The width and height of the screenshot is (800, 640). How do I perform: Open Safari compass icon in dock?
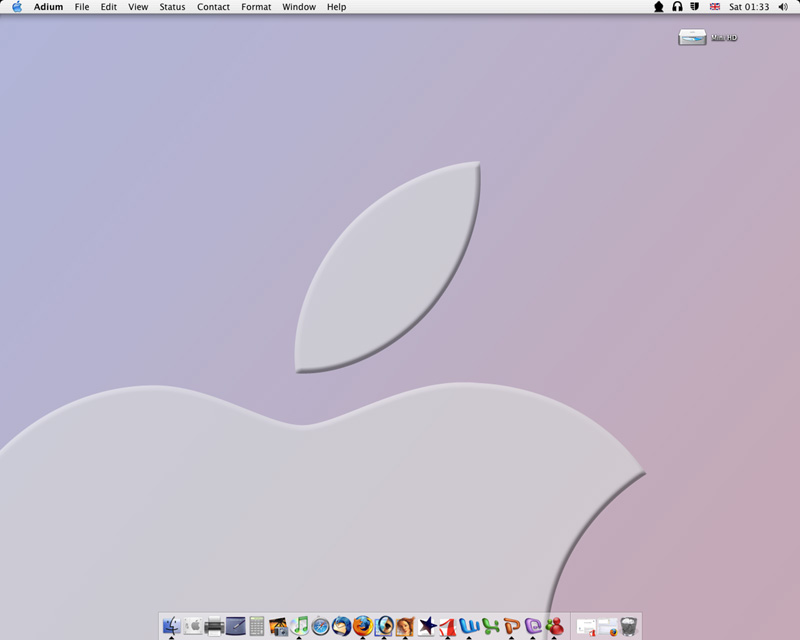[320, 627]
